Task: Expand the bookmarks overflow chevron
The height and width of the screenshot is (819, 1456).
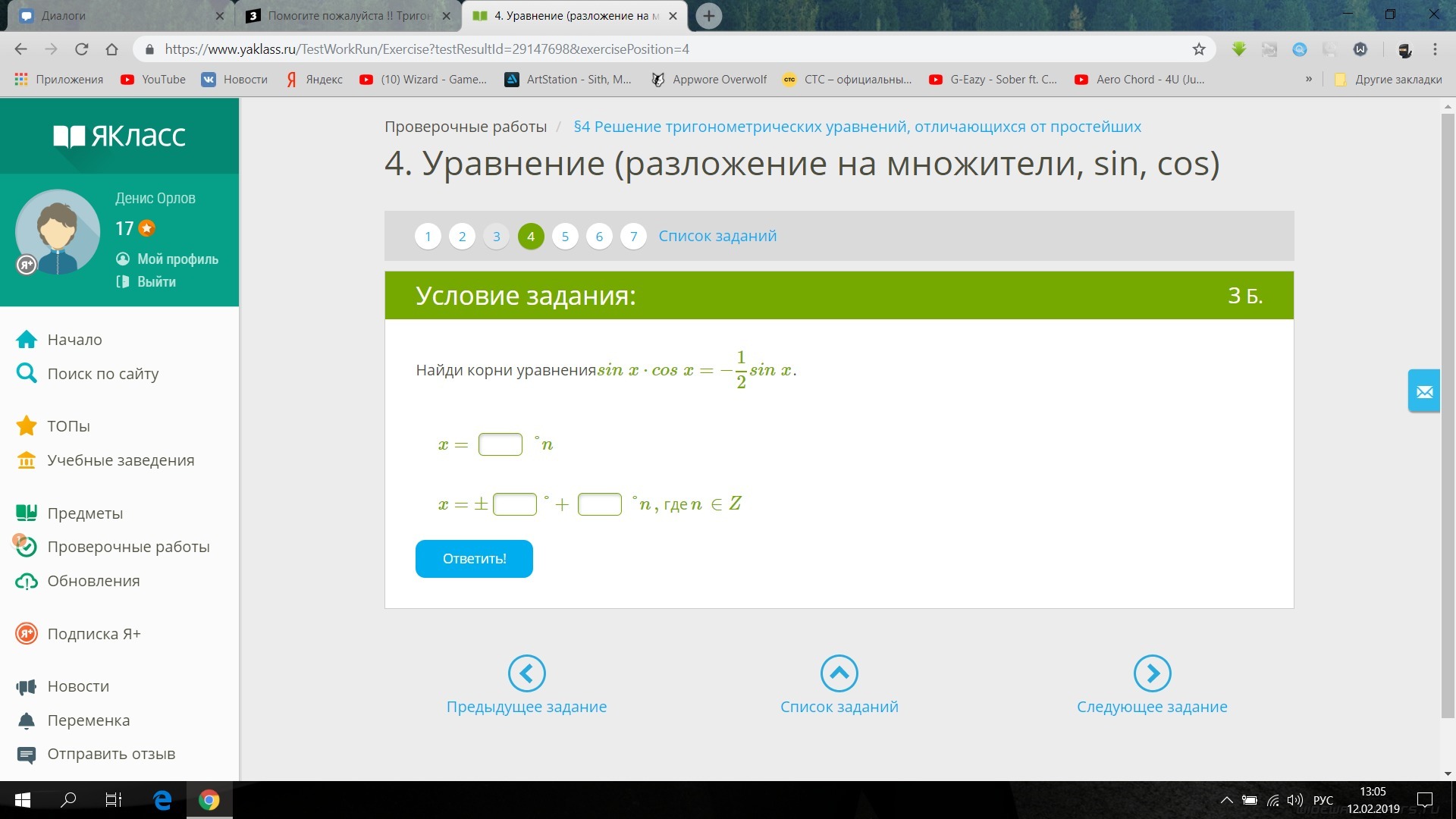Action: click(1308, 80)
